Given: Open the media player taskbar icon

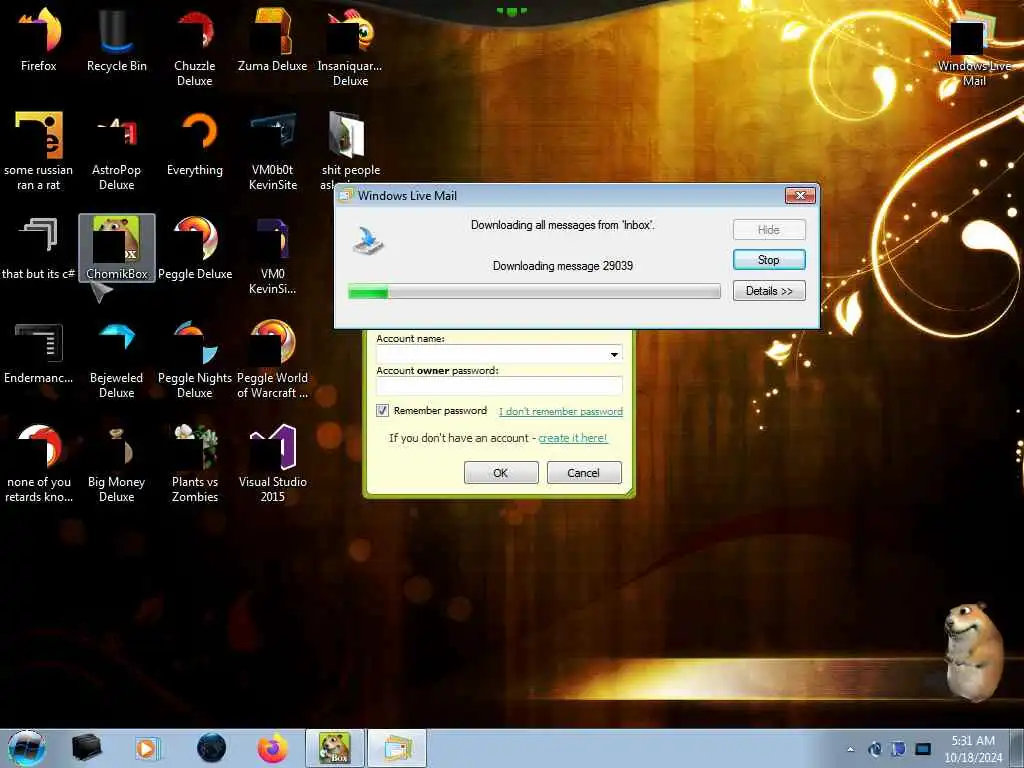Looking at the screenshot, I should pos(148,748).
